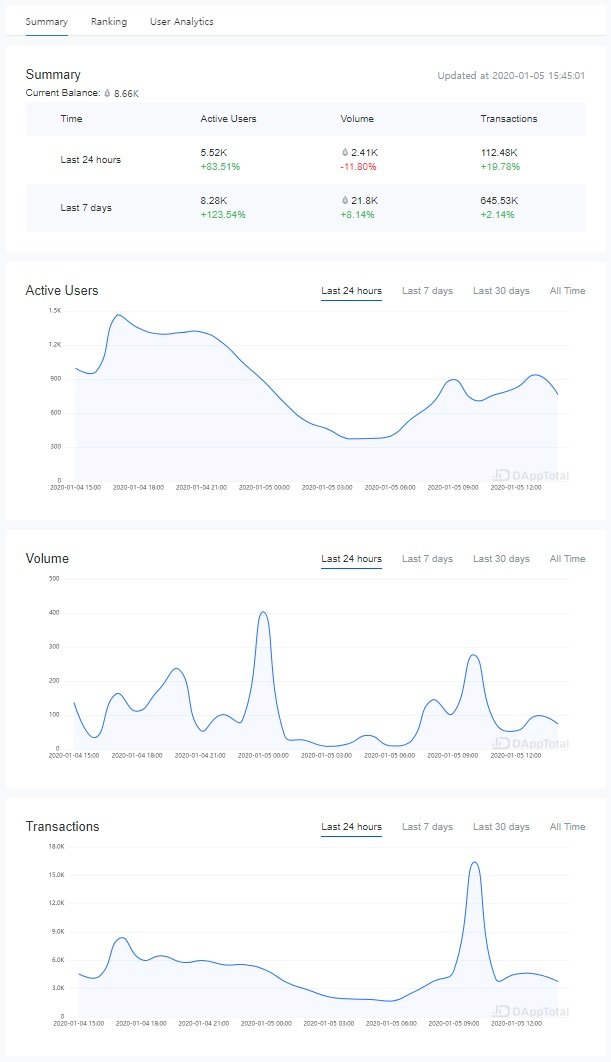Click the tallest spike in Volume chart
Image resolution: width=611 pixels, height=1062 pixels.
pyautogui.click(x=263, y=612)
